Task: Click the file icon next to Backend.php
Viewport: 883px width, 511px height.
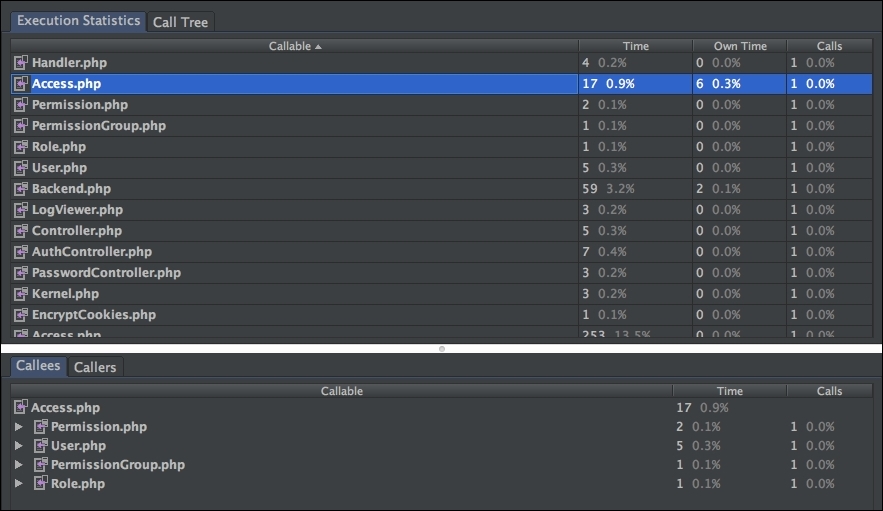Action: pos(21,188)
